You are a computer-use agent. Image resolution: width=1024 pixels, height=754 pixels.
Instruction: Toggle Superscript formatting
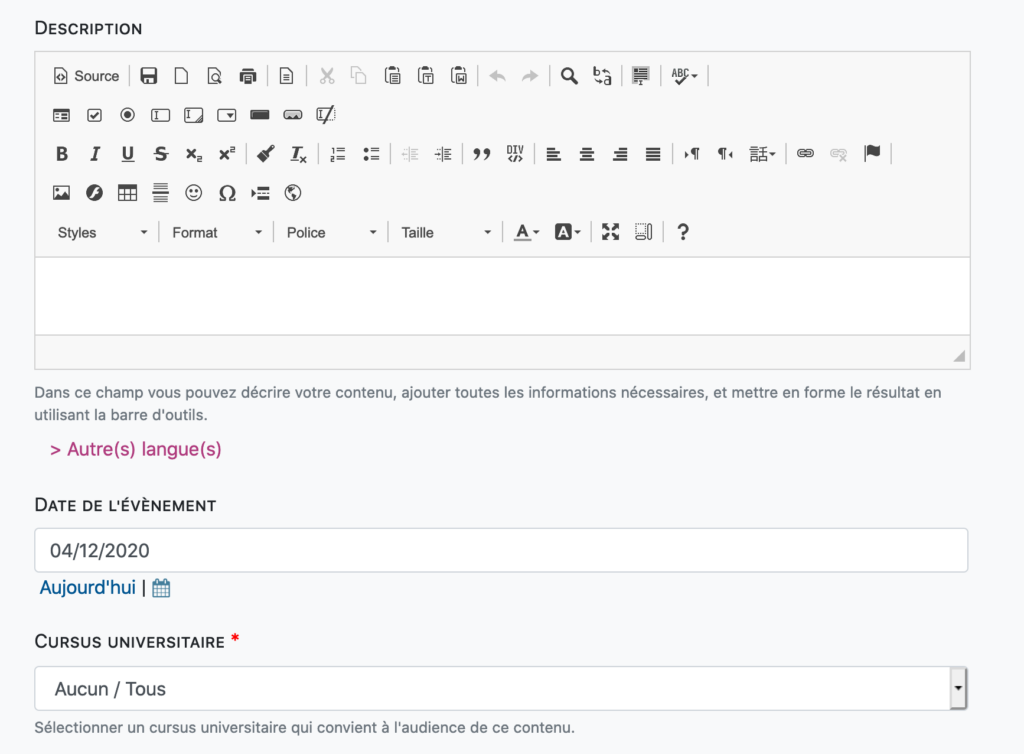227,154
